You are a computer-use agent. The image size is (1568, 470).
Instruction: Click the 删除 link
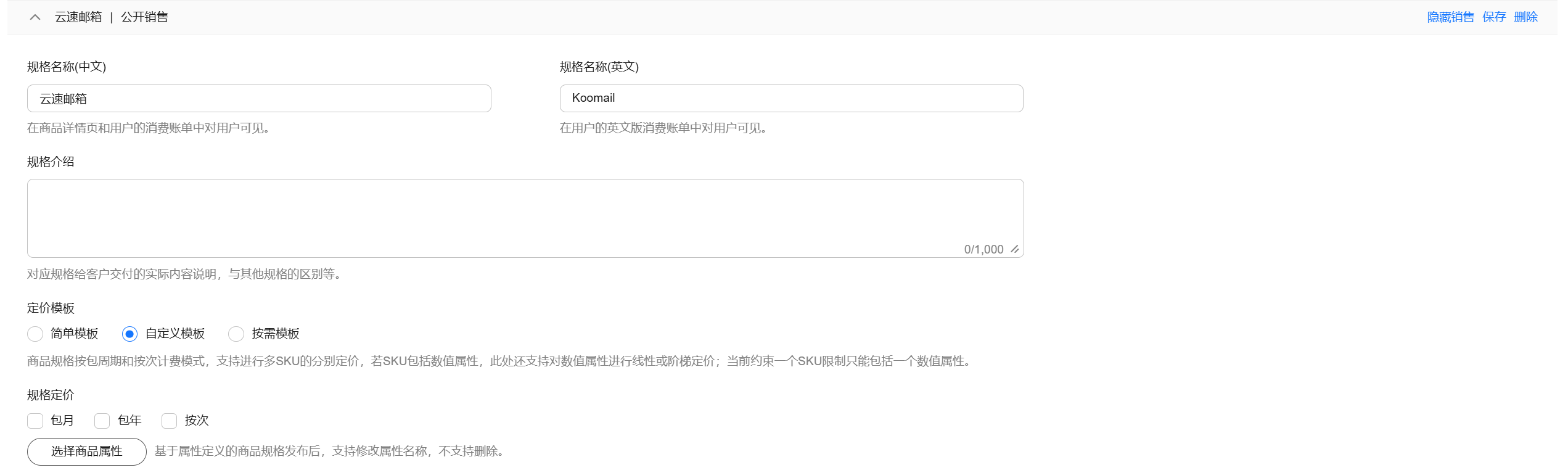[x=1525, y=17]
